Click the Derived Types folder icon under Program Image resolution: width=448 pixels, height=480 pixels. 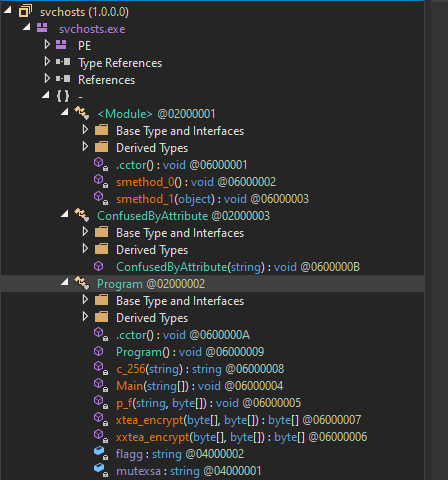(101, 317)
